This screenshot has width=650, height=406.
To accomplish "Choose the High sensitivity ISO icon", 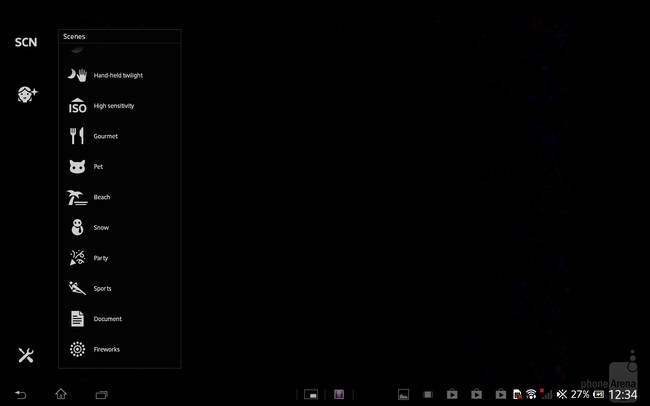I will click(77, 105).
